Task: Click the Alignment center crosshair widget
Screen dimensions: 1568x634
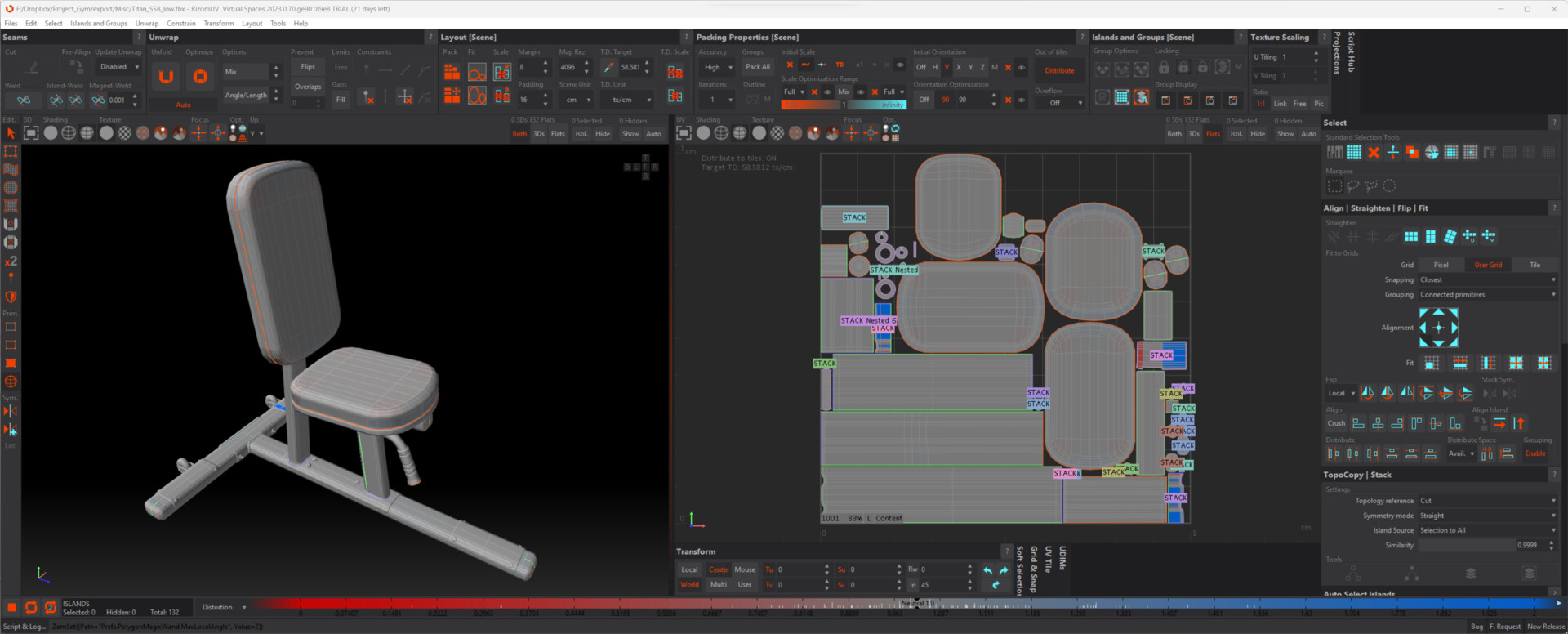Action: point(1438,328)
